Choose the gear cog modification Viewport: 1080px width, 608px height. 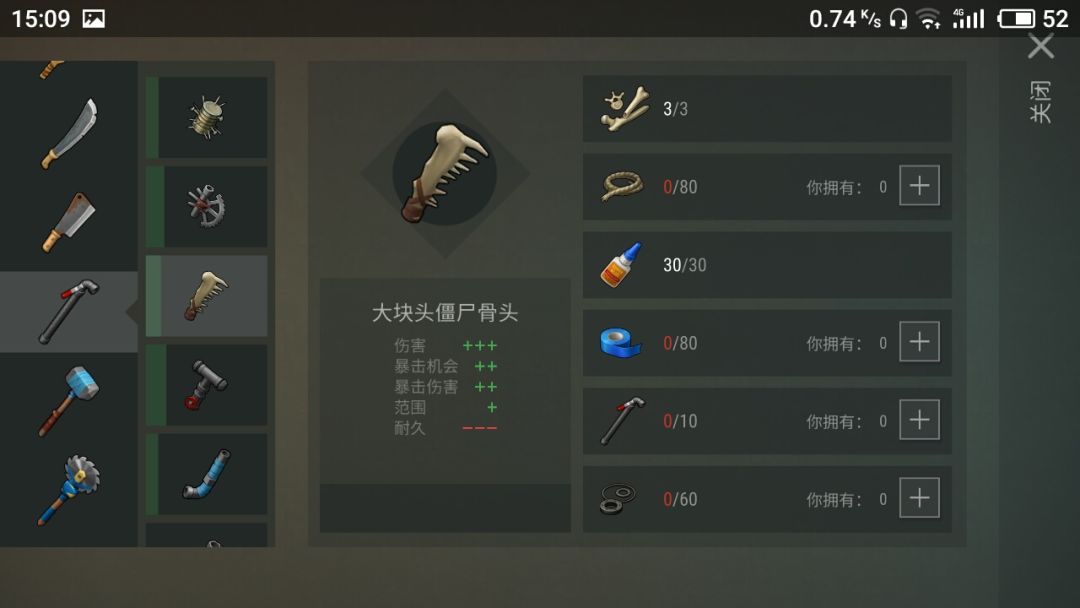[x=207, y=207]
